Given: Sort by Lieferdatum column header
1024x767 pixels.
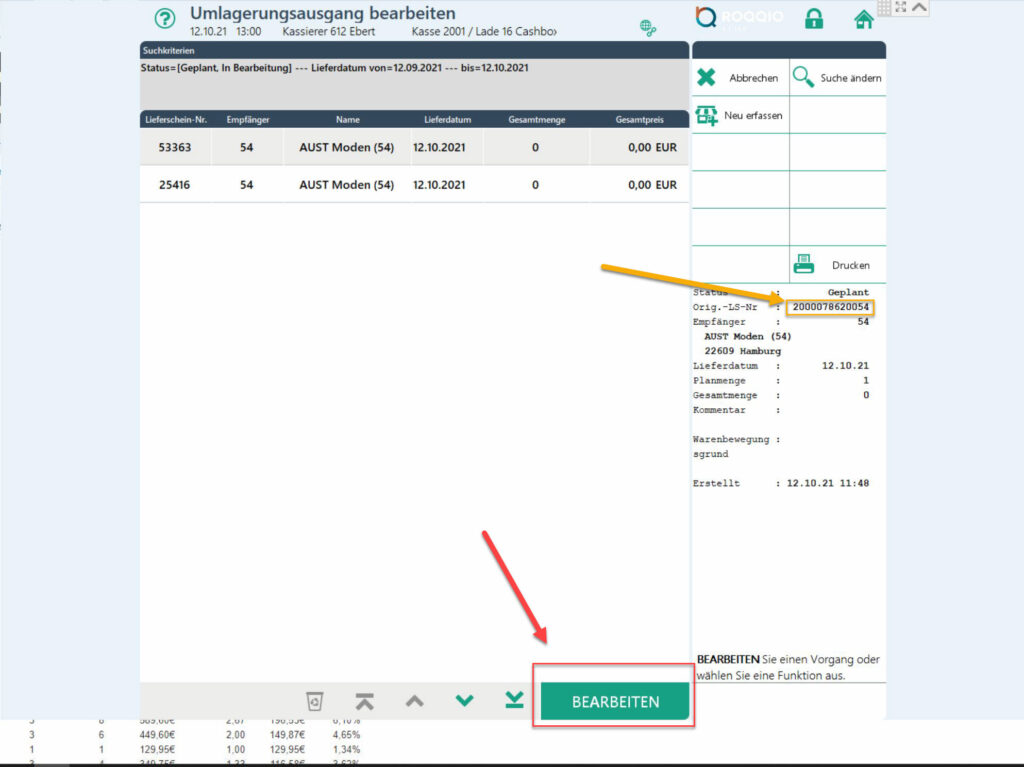Looking at the screenshot, I should (x=441, y=120).
